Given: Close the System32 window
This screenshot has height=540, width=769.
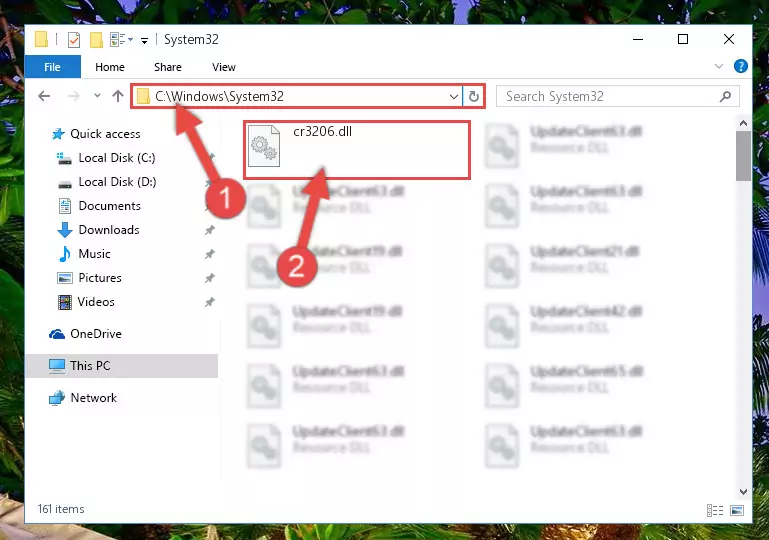Looking at the screenshot, I should click(729, 39).
